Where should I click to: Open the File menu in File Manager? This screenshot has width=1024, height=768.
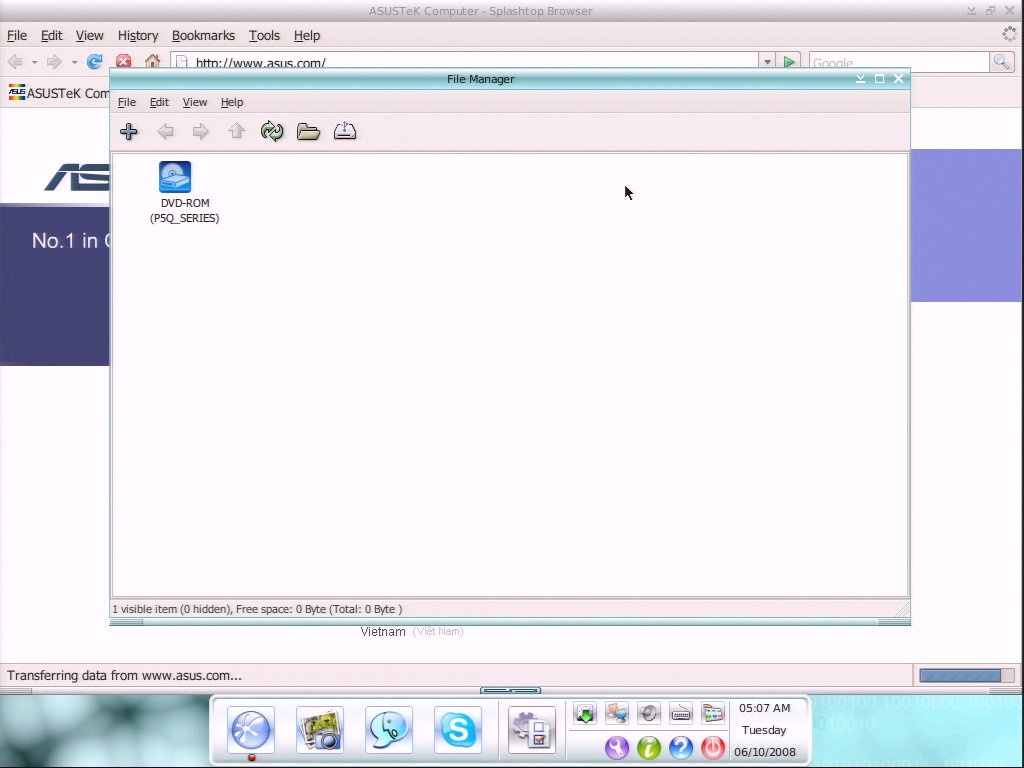(x=127, y=102)
